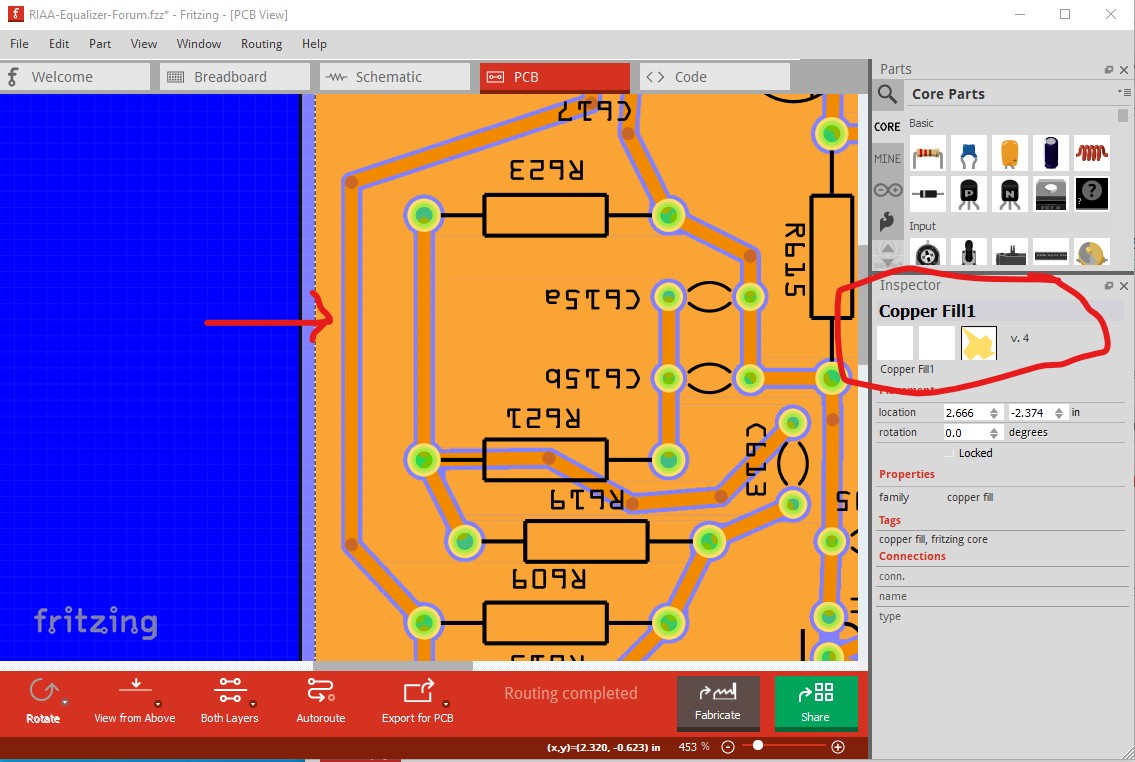Switch to the Code tab
The height and width of the screenshot is (762, 1135).
click(x=715, y=77)
